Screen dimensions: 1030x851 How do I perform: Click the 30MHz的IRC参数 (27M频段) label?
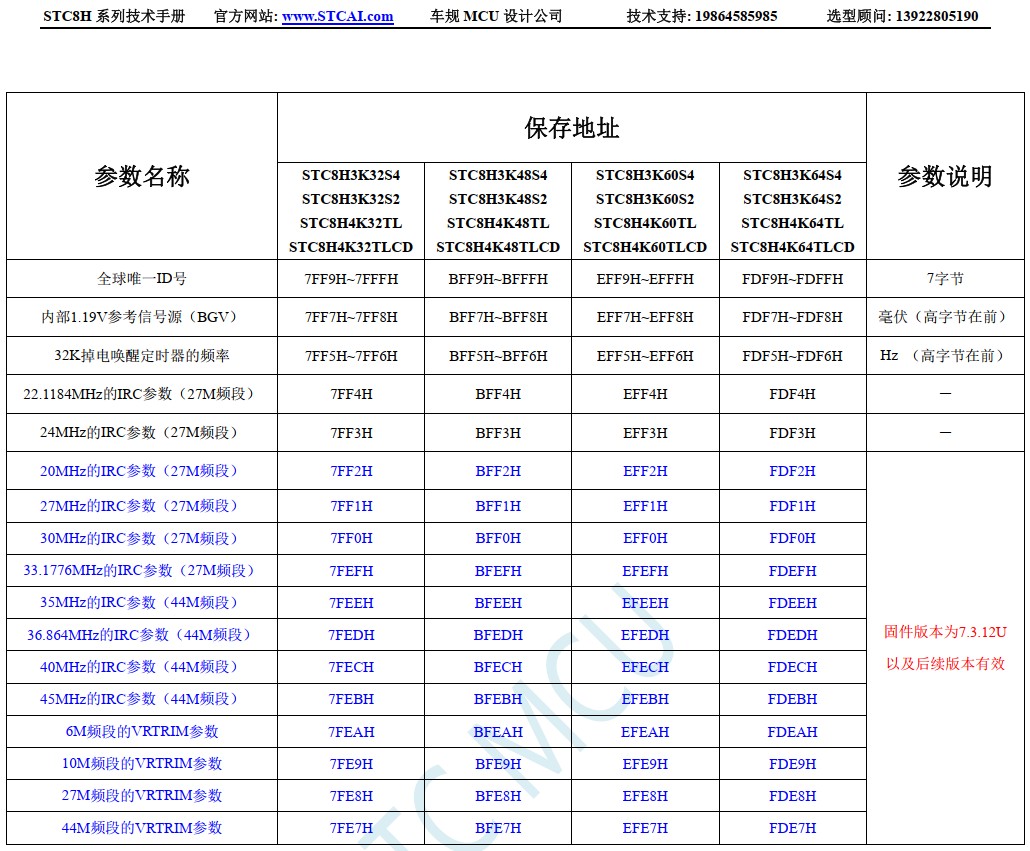click(x=142, y=538)
